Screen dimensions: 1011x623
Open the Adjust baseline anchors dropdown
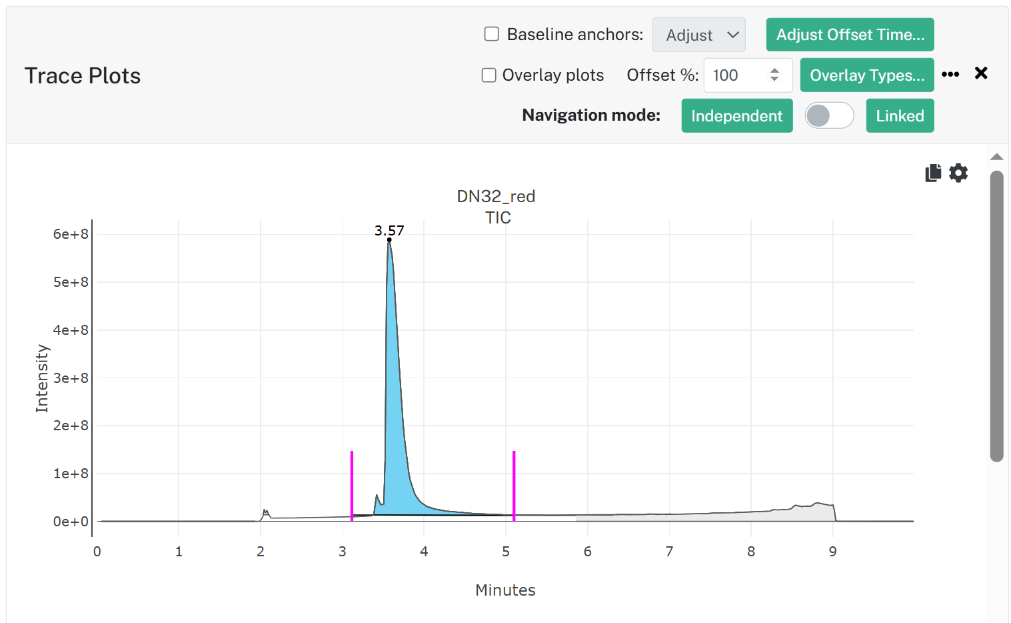(699, 35)
